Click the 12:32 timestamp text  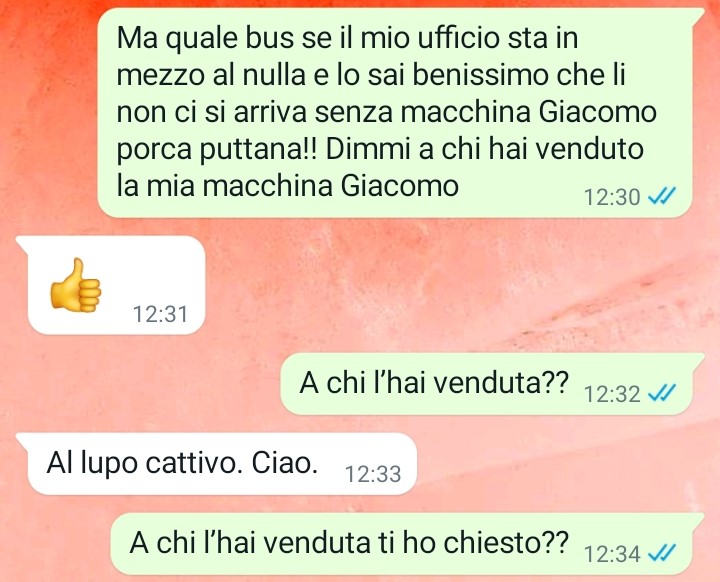[612, 394]
